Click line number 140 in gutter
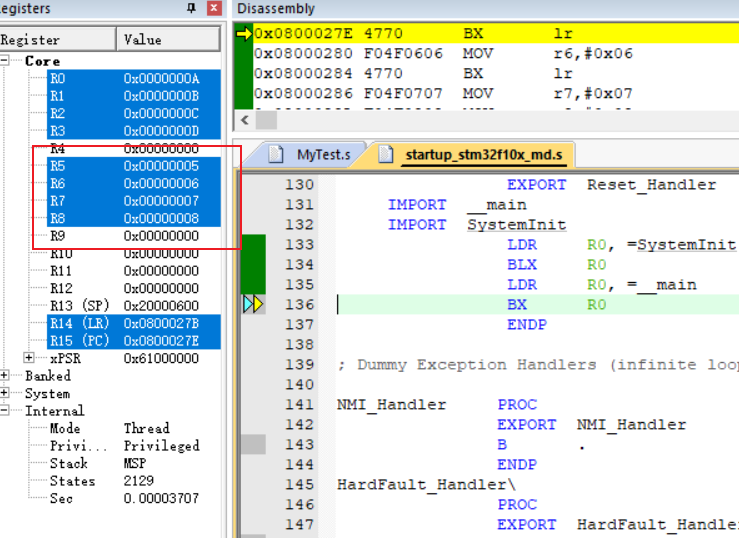Viewport: 739px width, 538px height. (x=299, y=384)
